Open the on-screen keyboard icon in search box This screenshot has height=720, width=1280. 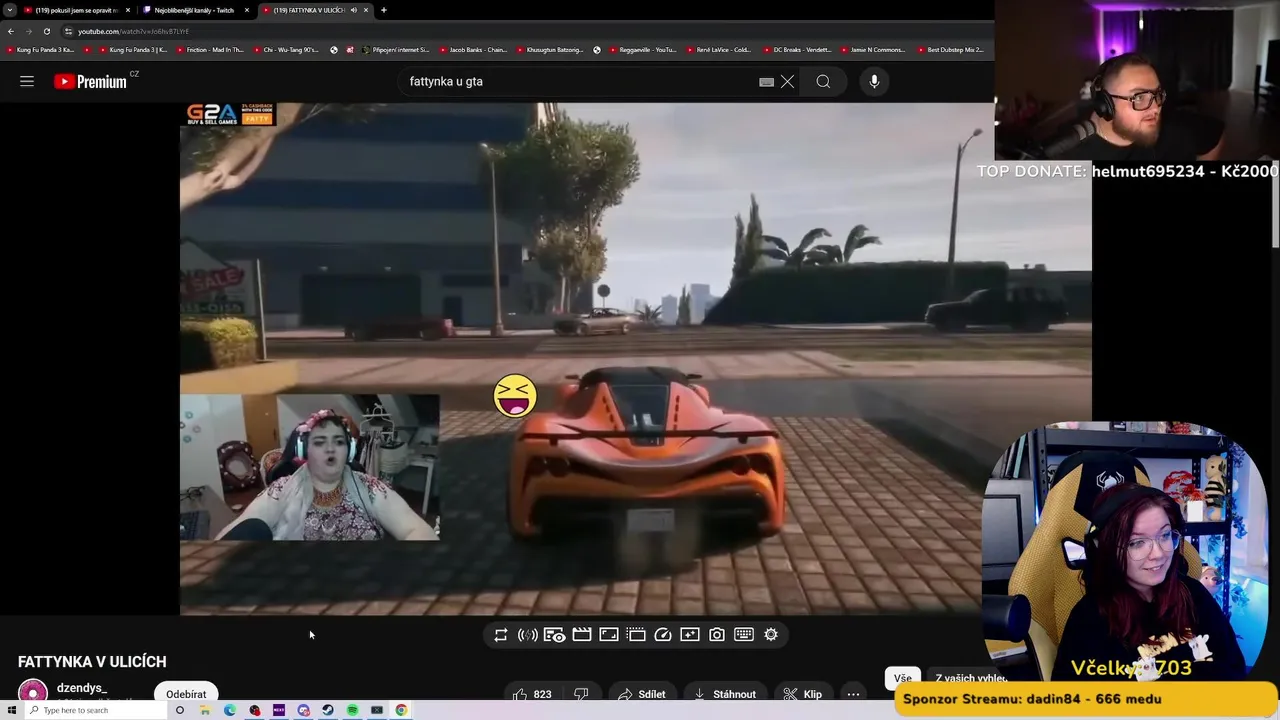click(x=766, y=82)
